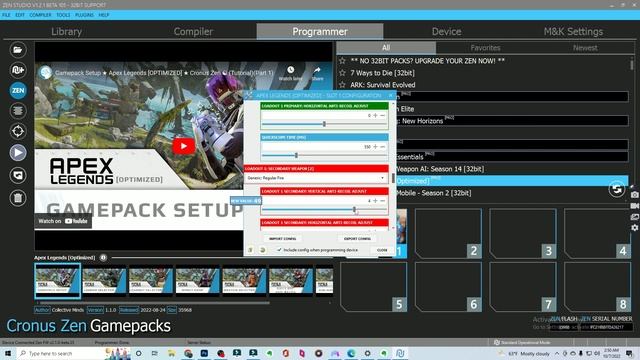Click the trash icon at the dialog bottom-left
Screen dimensions: 640x360
(x=250, y=250)
